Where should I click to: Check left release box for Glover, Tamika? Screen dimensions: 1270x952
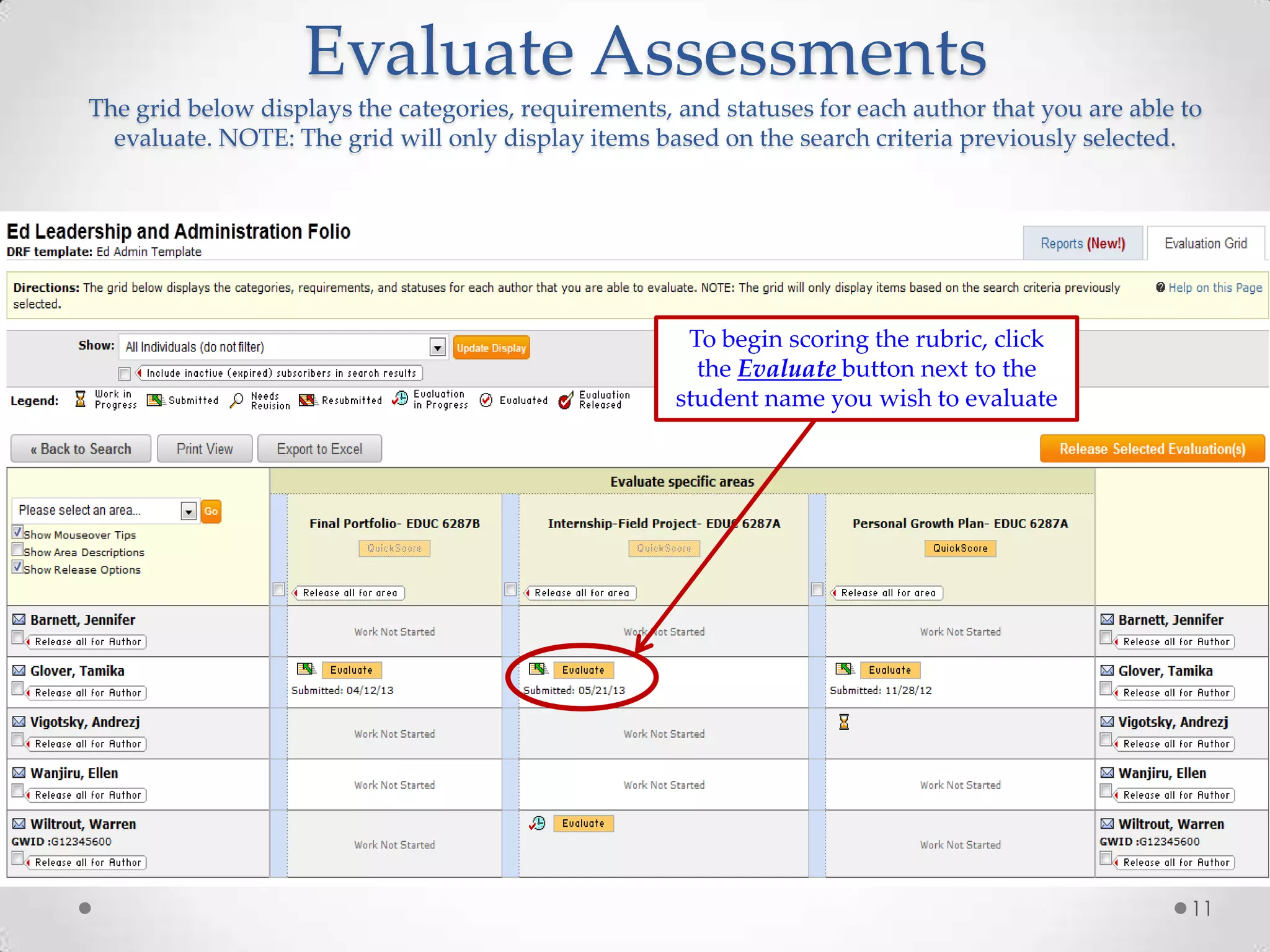18,689
